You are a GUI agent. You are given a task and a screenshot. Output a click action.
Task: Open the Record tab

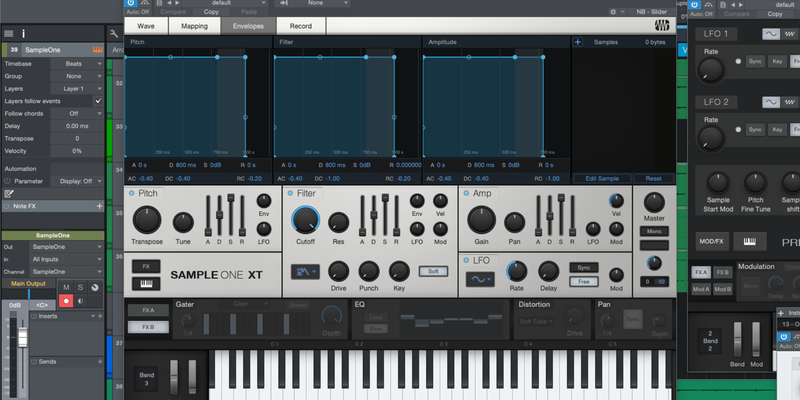pyautogui.click(x=300, y=25)
